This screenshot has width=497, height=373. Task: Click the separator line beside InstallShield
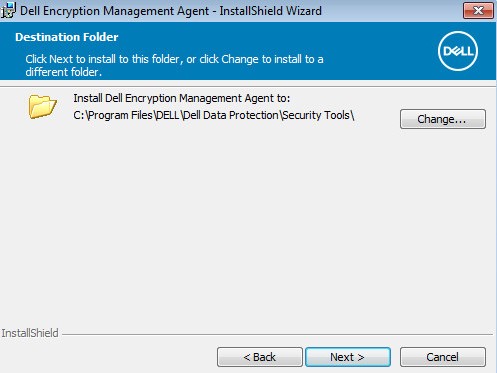[277, 334]
